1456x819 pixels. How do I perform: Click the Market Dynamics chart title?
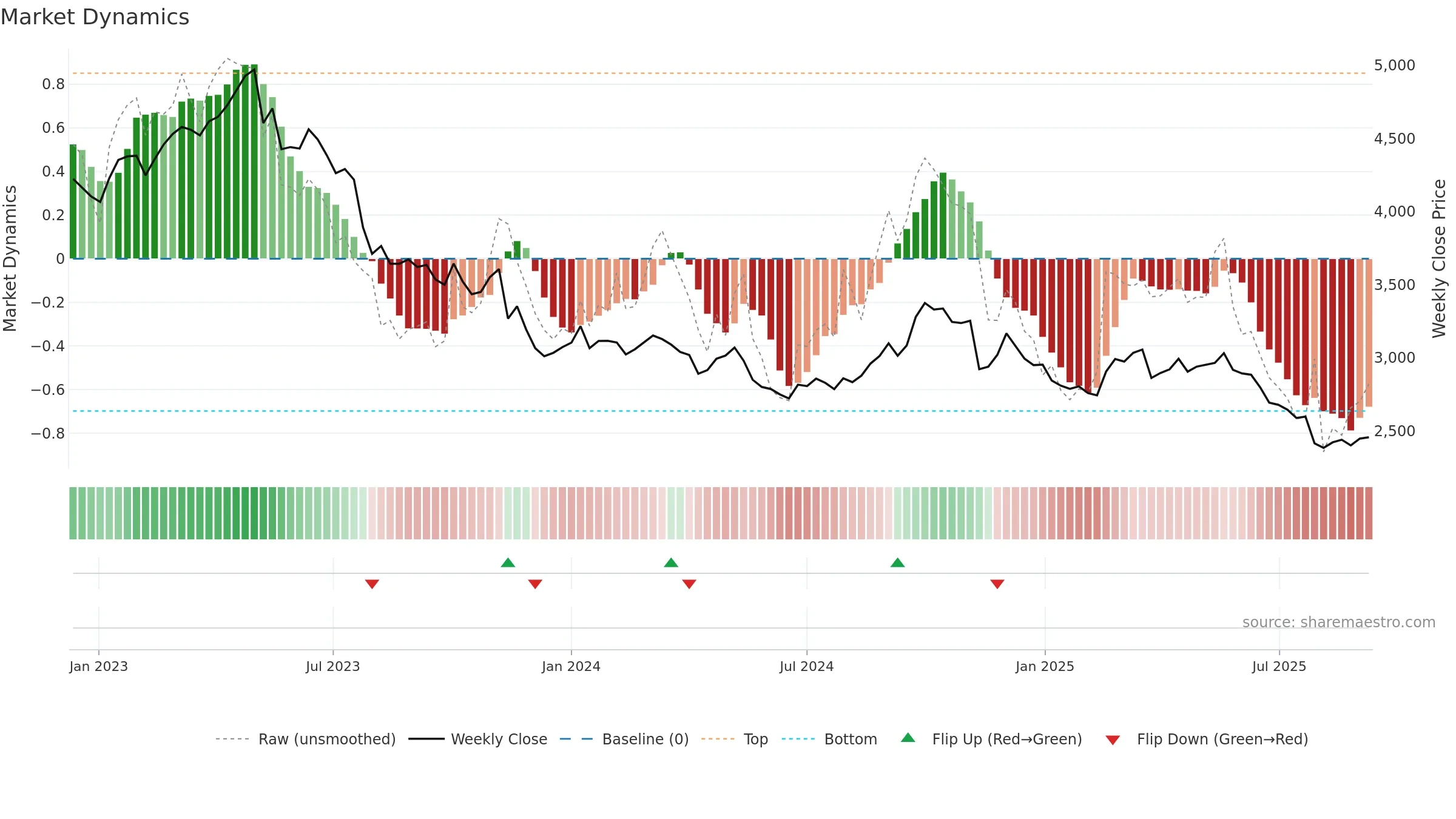point(95,17)
